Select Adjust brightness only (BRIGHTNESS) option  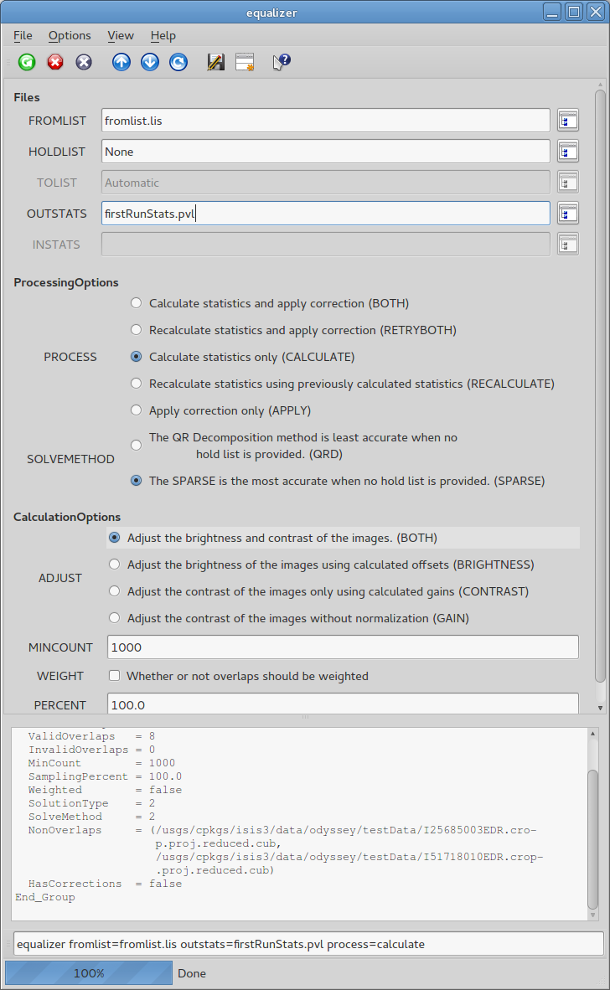pos(115,564)
